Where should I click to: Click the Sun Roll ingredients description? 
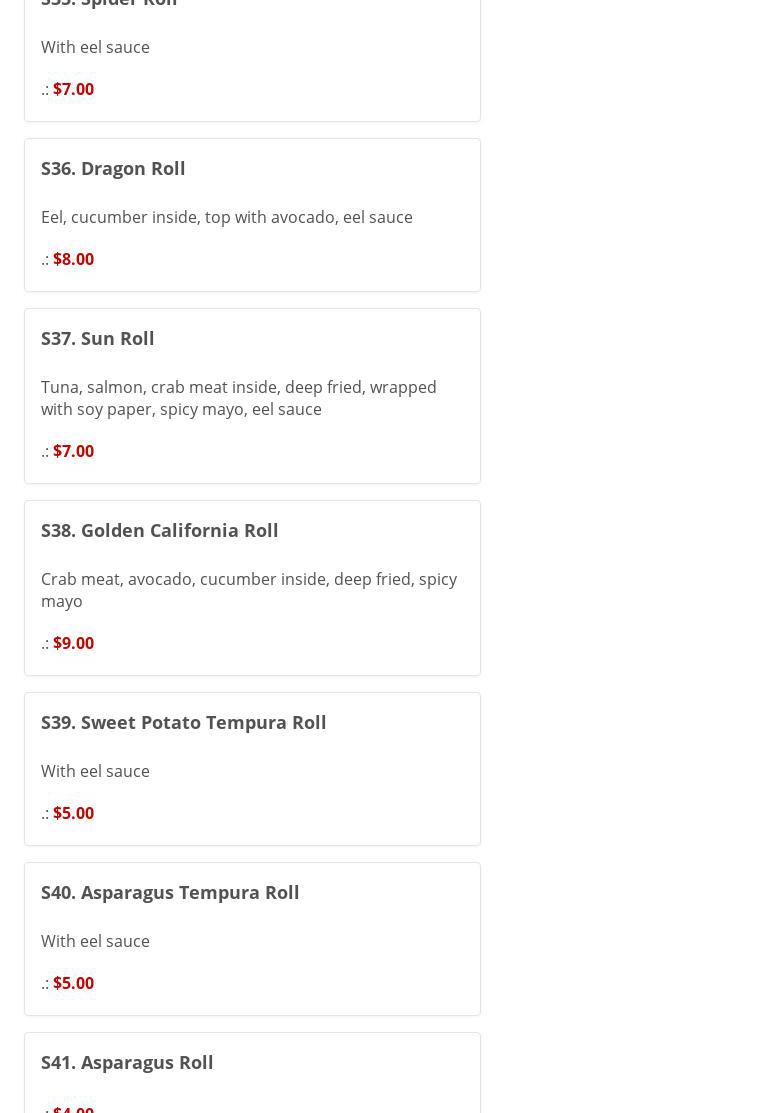[x=239, y=398]
